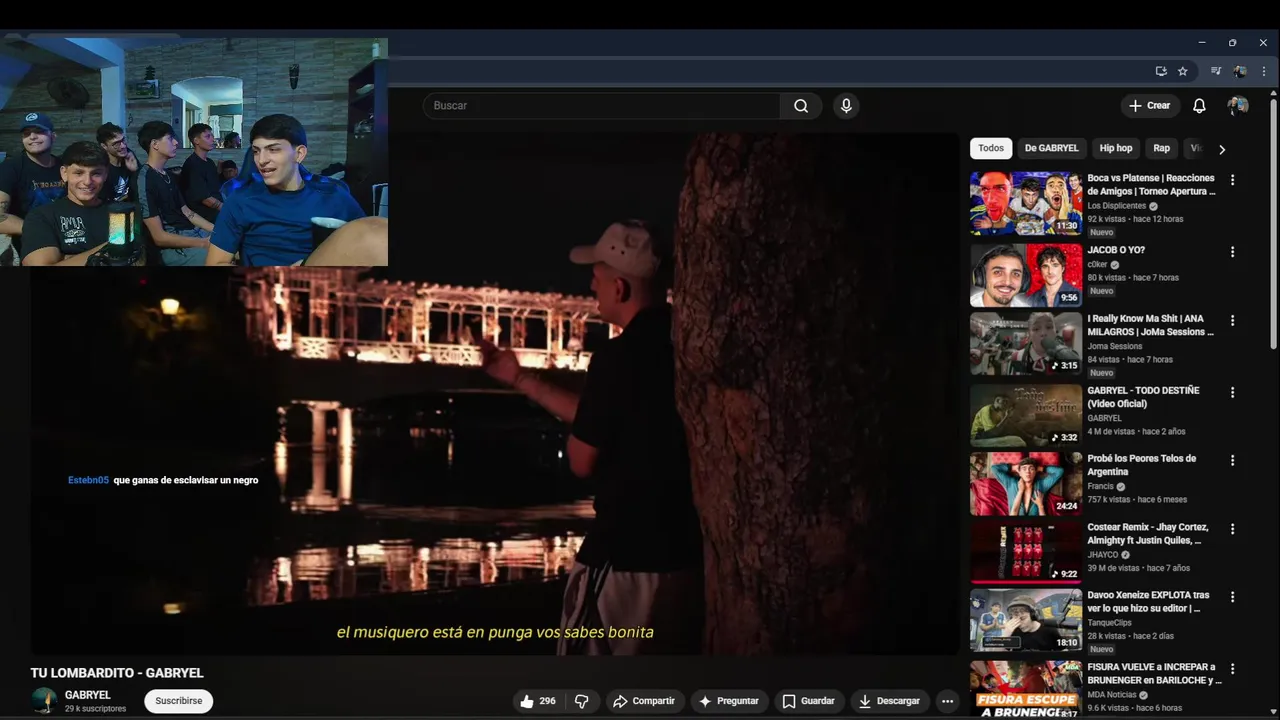Click the Buscar search field
Screen dimensions: 1280x720
click(601, 106)
